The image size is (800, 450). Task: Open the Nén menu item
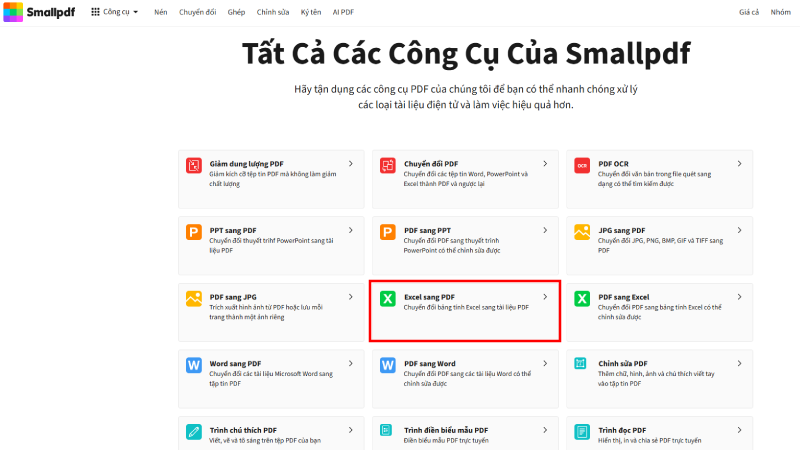coord(161,12)
